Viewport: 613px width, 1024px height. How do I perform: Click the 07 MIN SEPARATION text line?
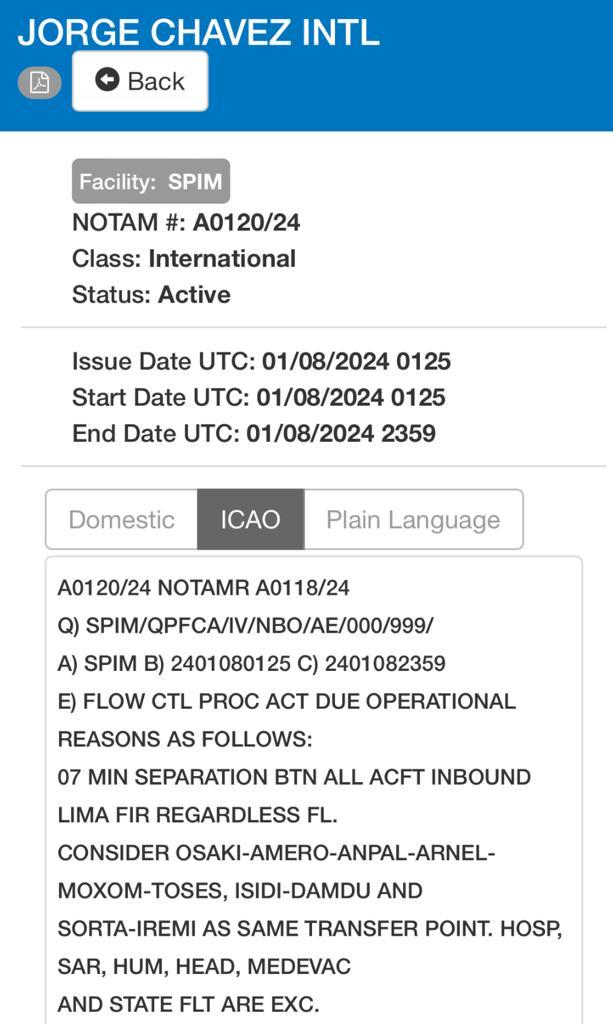tap(294, 777)
